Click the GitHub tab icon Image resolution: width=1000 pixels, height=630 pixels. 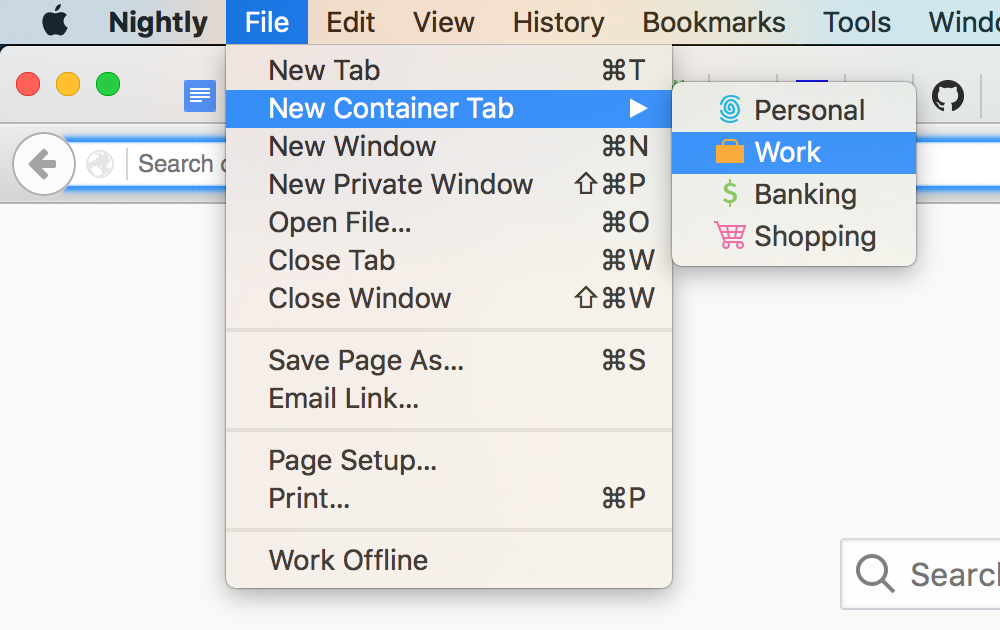pos(948,96)
